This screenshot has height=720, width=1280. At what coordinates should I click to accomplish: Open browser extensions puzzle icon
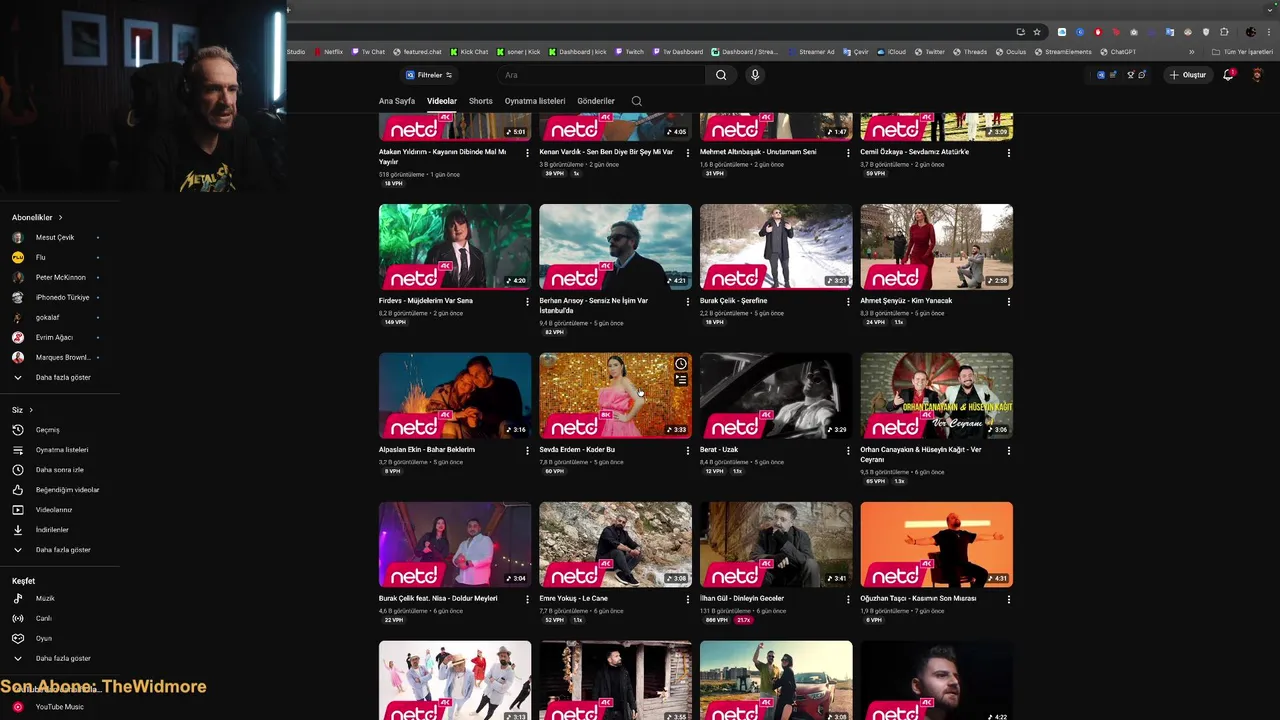point(1224,32)
